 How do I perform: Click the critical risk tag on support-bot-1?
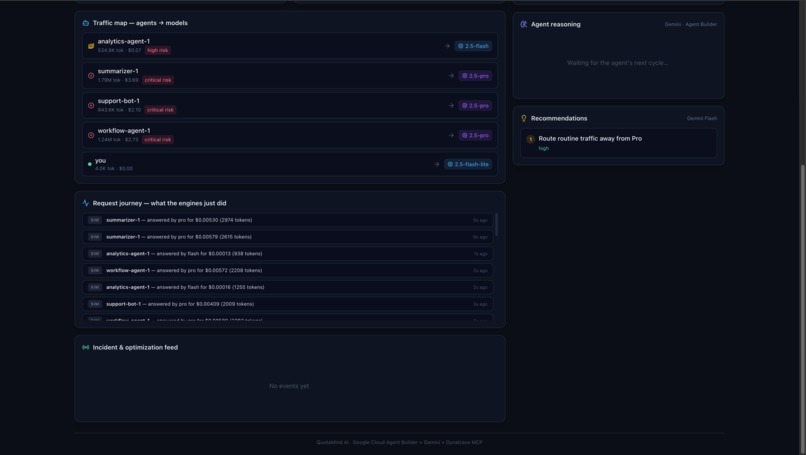(x=160, y=110)
